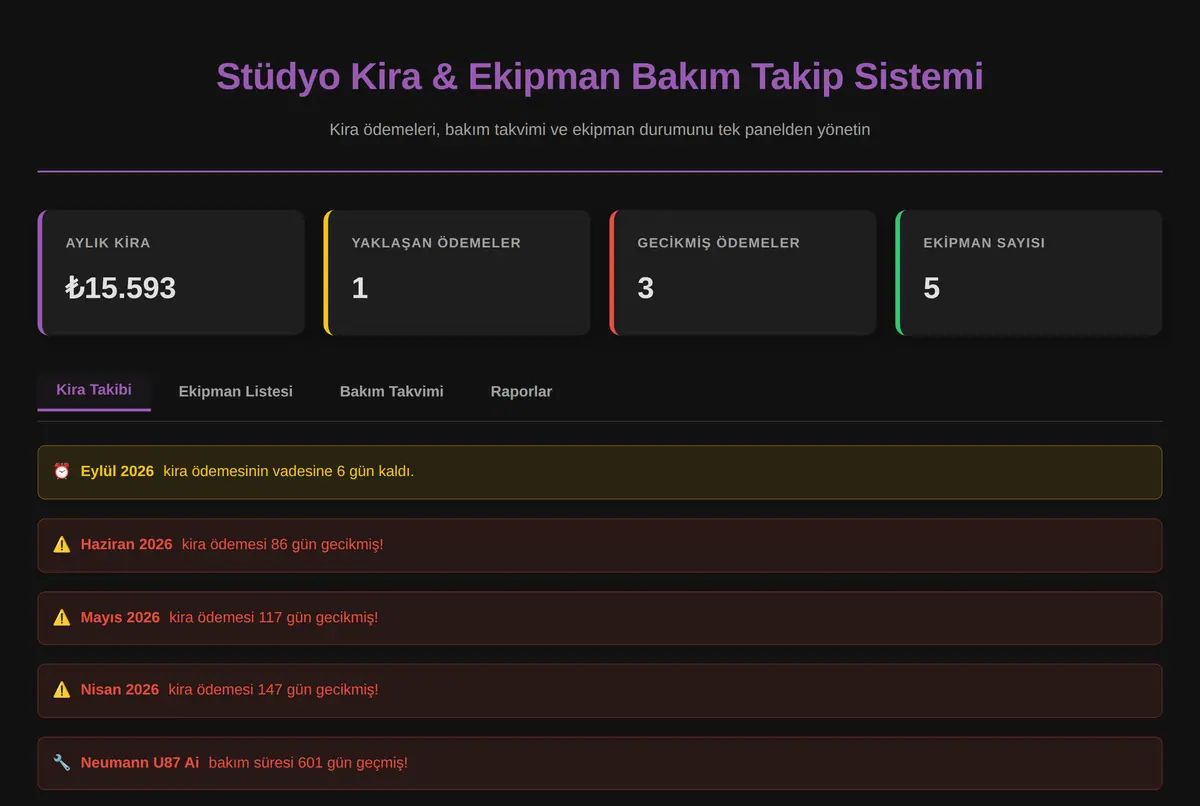
Task: Click the warning icon in Haziran 2026 alert
Action: pyautogui.click(x=62, y=544)
